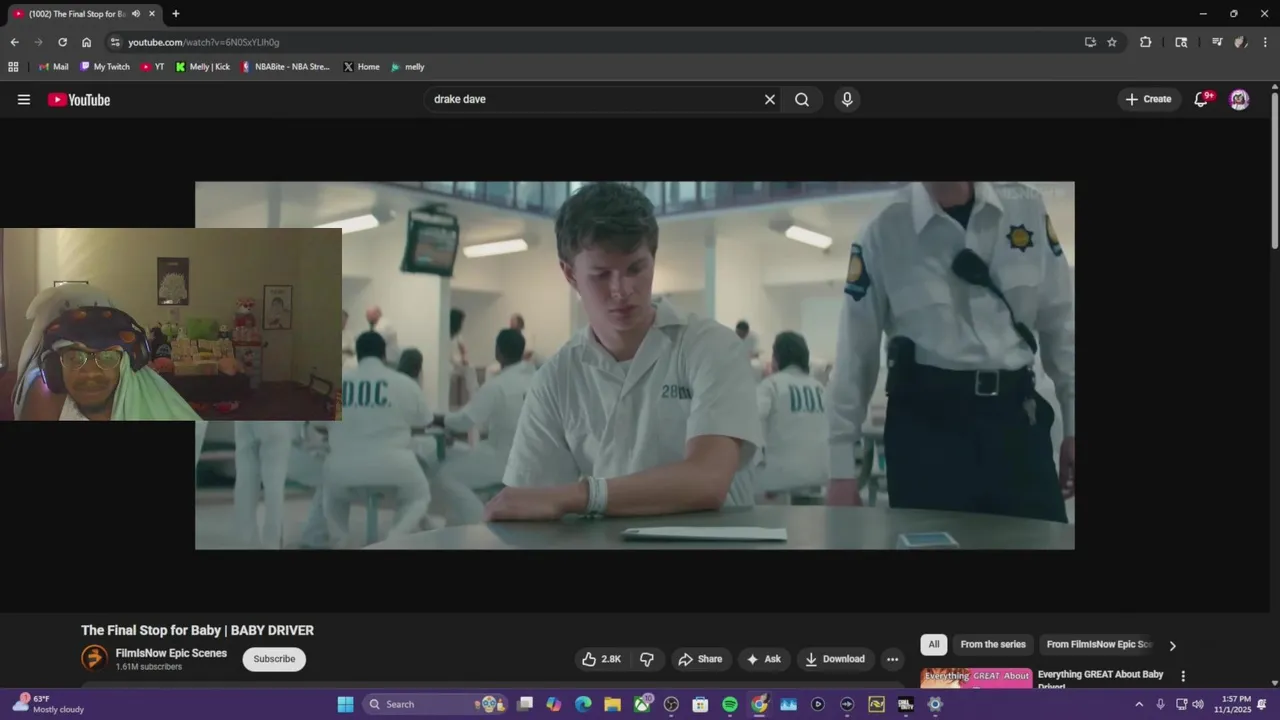Download the video
Image resolution: width=1280 pixels, height=720 pixels.
[835, 659]
